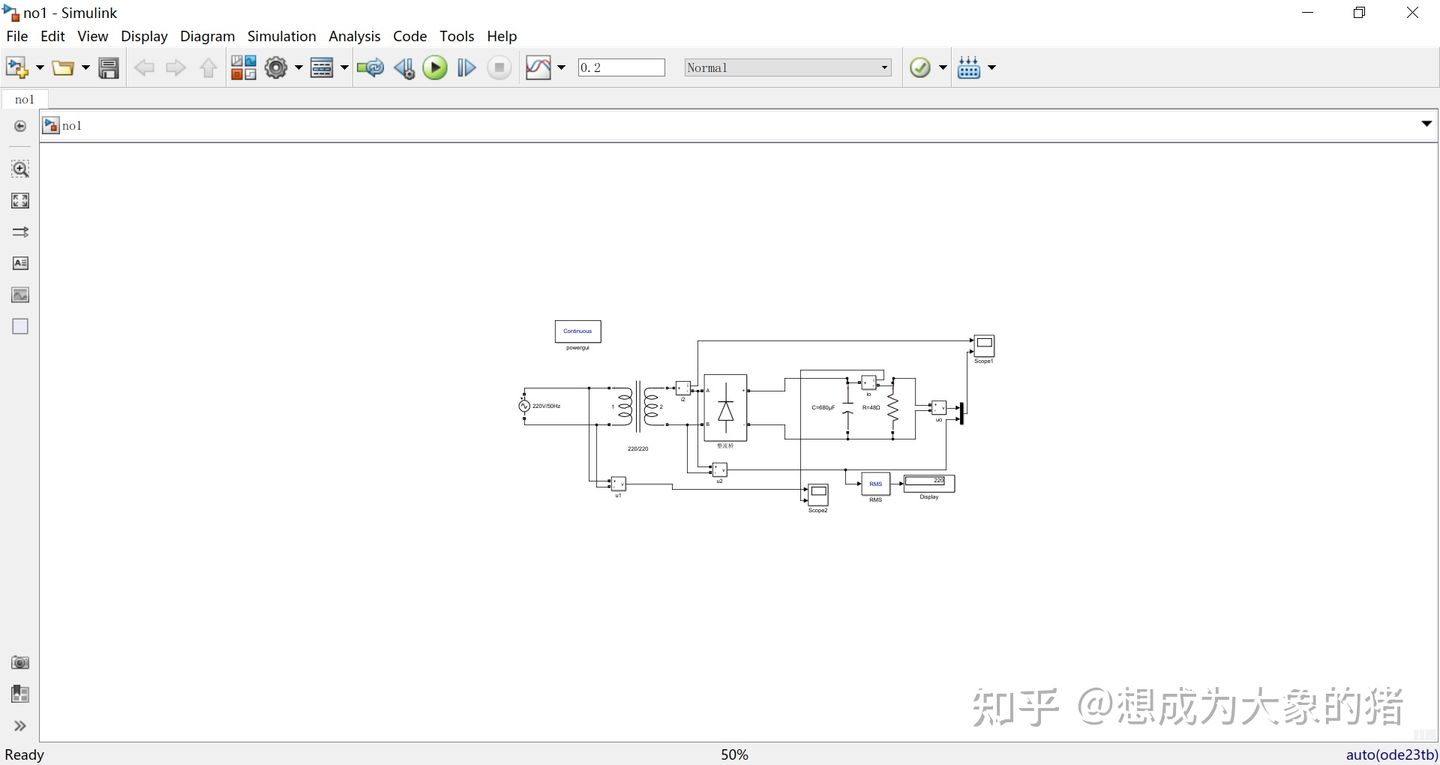Select the no1 tab

coord(24,99)
